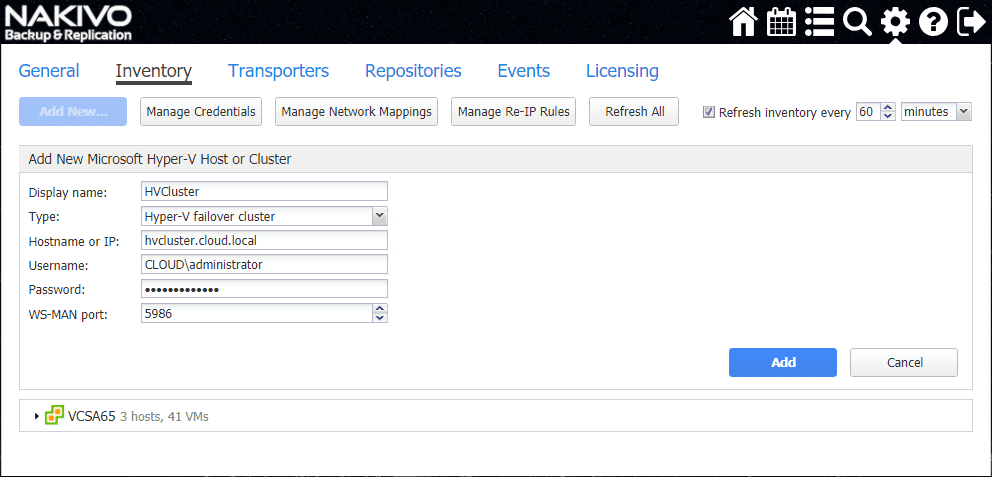
Task: Go to the Home dashboard icon
Action: coord(743,21)
